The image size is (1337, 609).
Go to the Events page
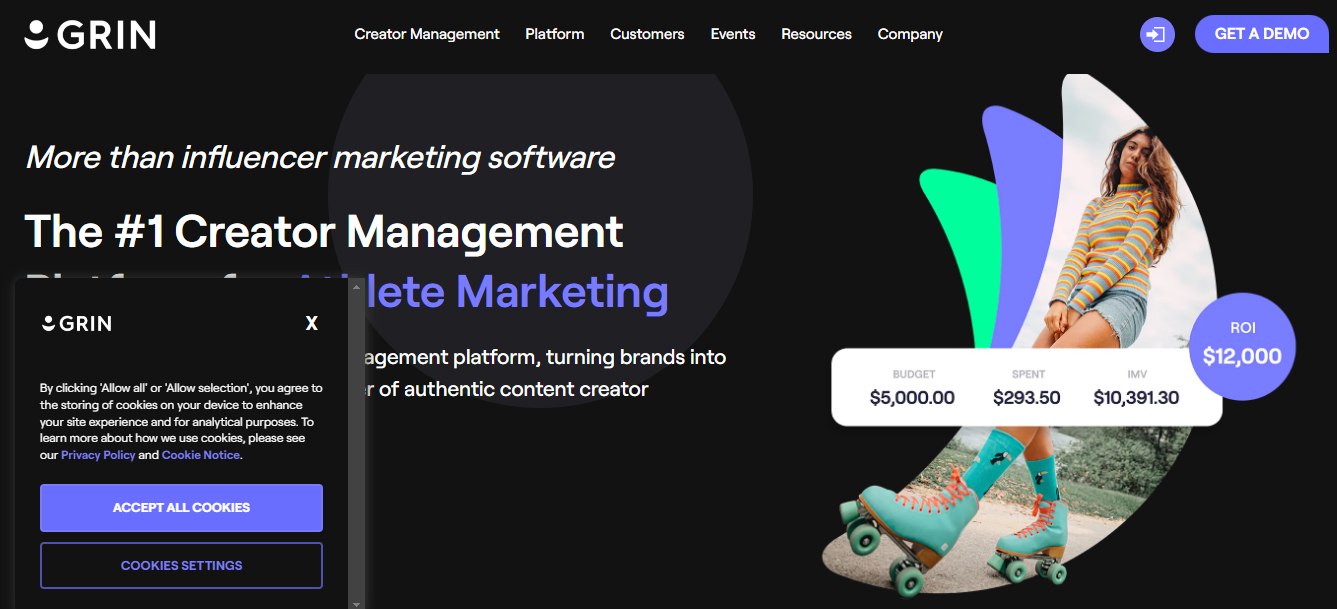(733, 34)
